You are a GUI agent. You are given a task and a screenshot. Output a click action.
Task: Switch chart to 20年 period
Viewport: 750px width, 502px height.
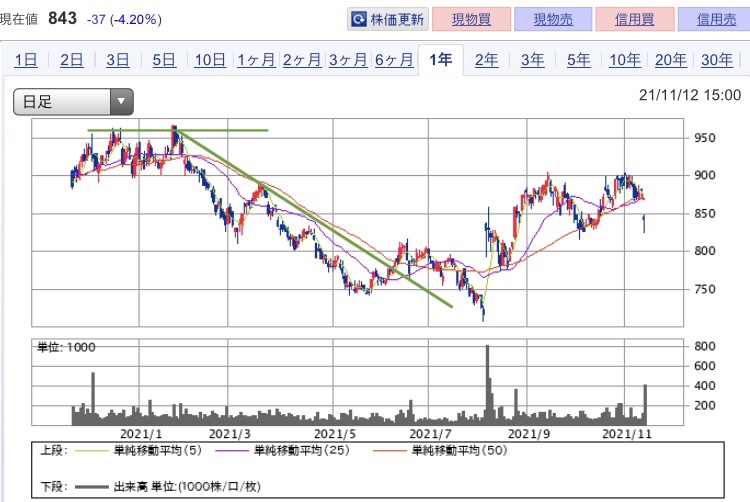[x=671, y=60]
